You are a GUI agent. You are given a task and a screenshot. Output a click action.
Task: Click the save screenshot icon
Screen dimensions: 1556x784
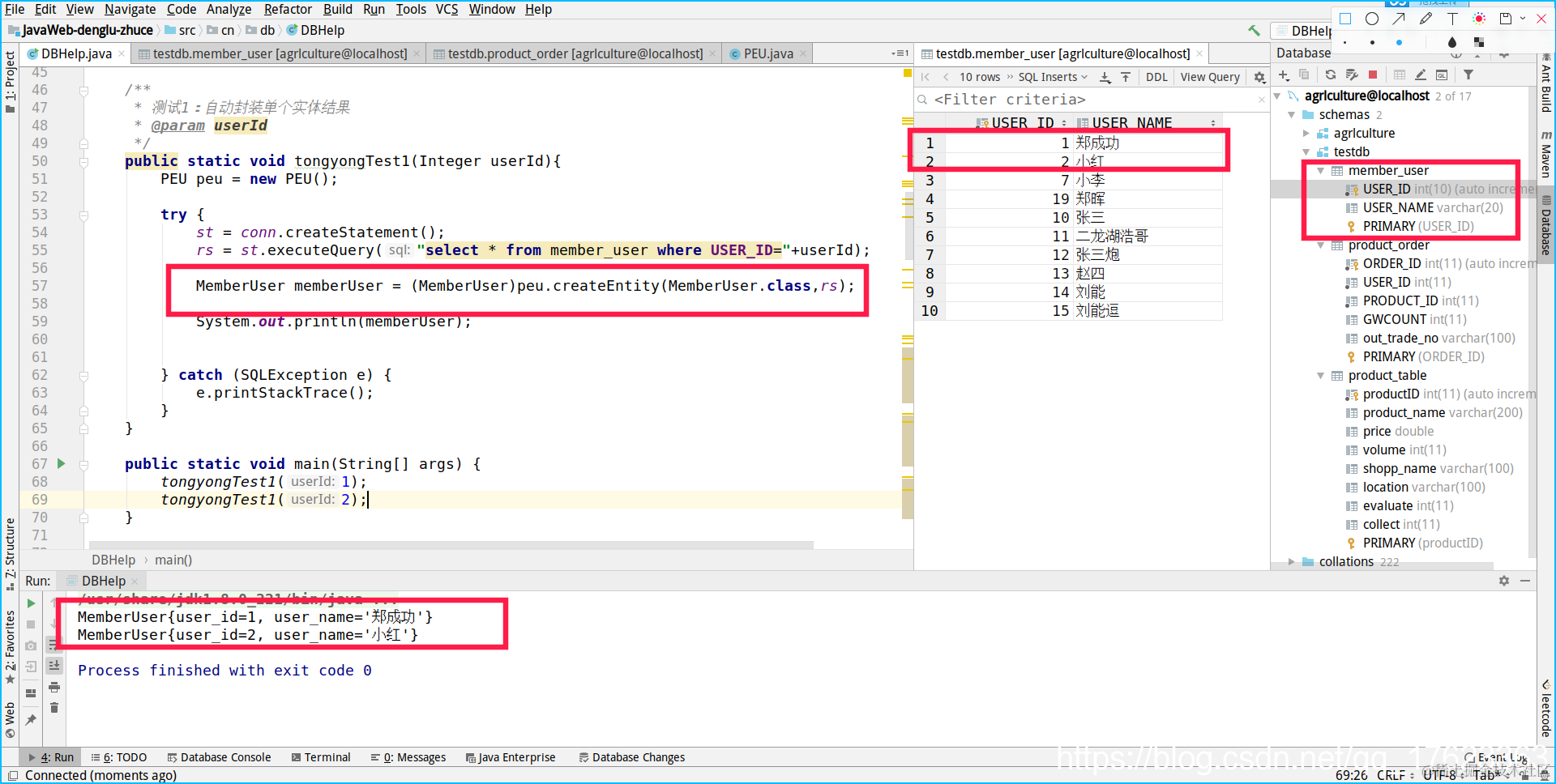point(1506,19)
